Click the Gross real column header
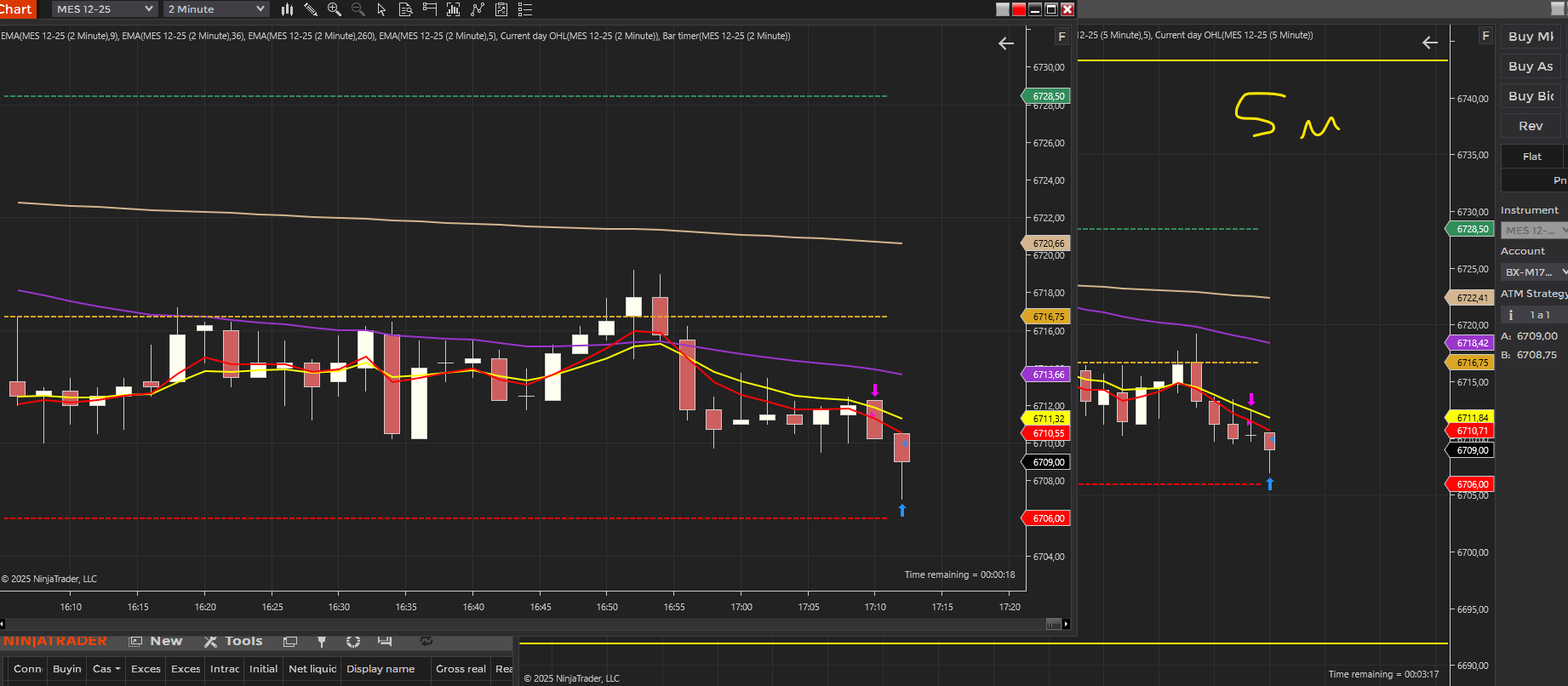 coord(461,669)
